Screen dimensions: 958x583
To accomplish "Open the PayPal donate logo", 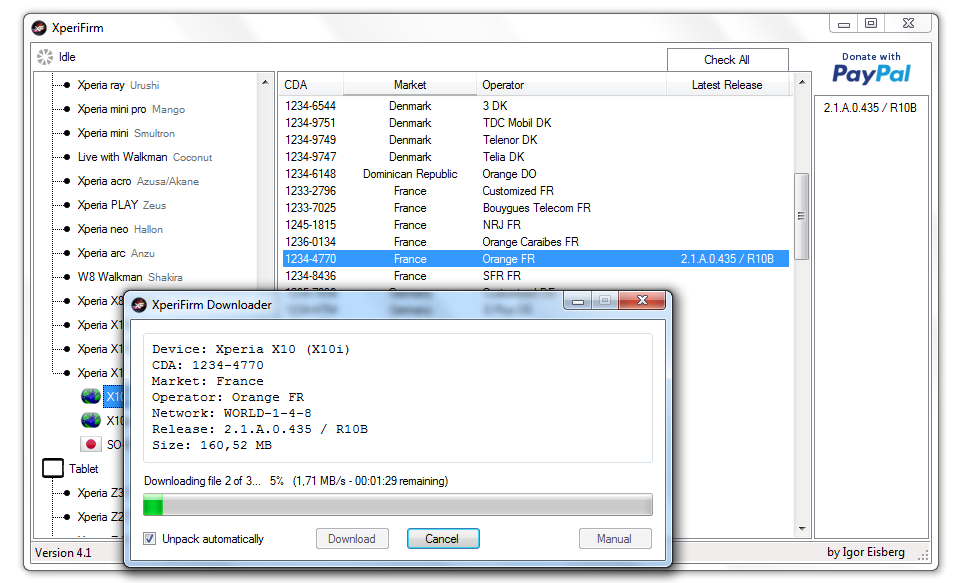I will (x=871, y=74).
